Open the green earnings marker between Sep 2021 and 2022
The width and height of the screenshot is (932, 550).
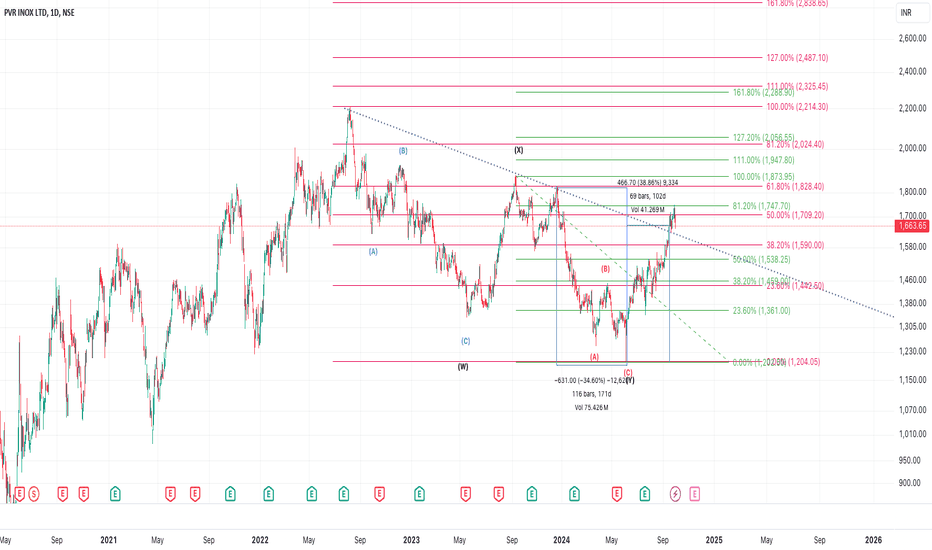[230, 494]
